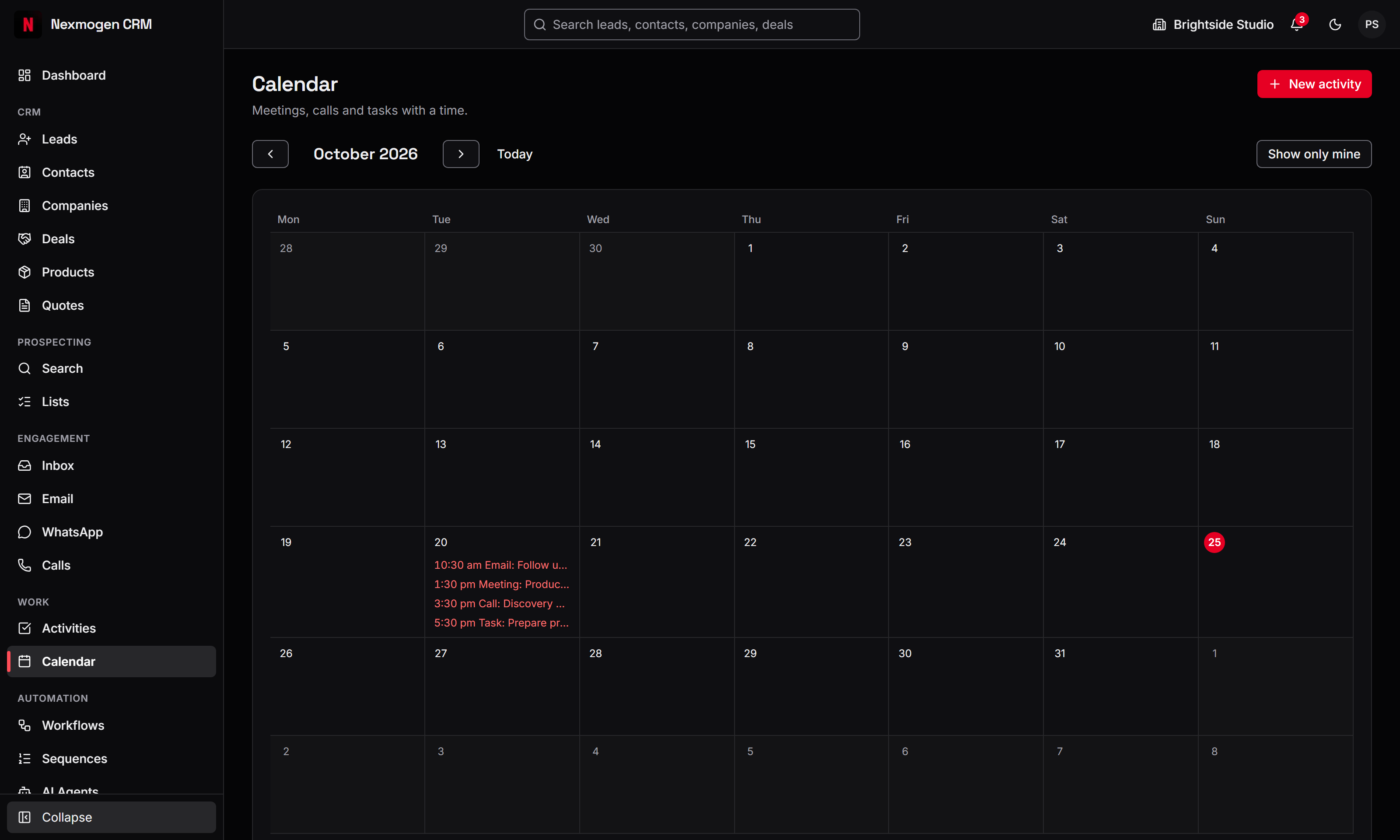Collapse the sidebar

[x=112, y=817]
